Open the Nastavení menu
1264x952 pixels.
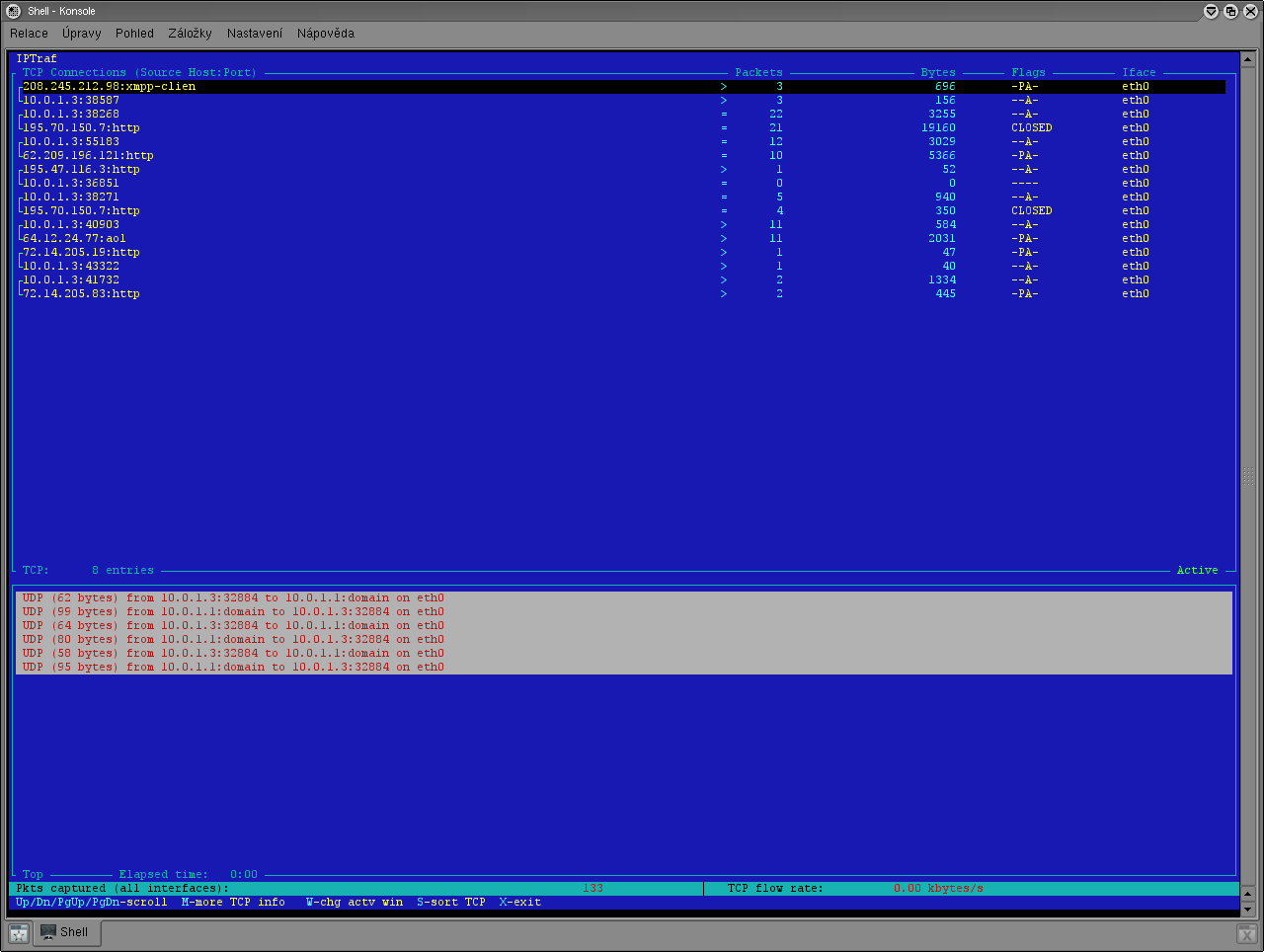(x=254, y=34)
